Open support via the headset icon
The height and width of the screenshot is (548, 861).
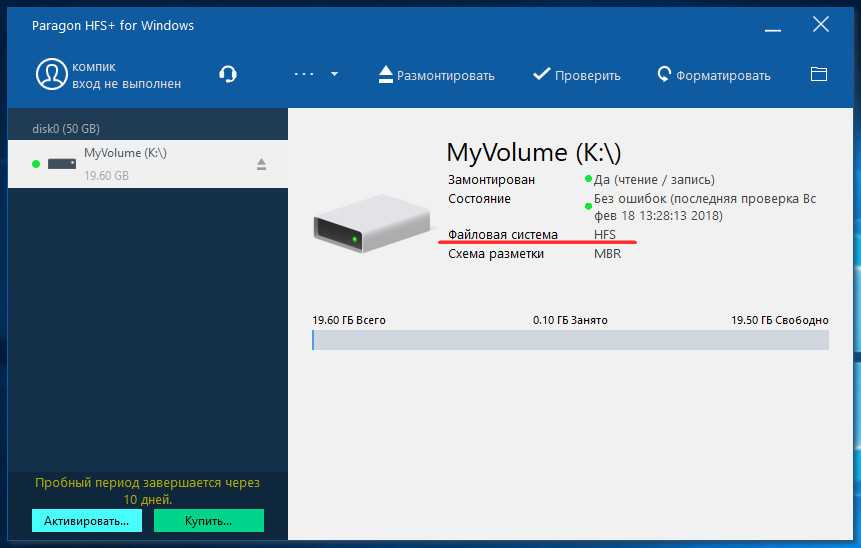(x=228, y=75)
